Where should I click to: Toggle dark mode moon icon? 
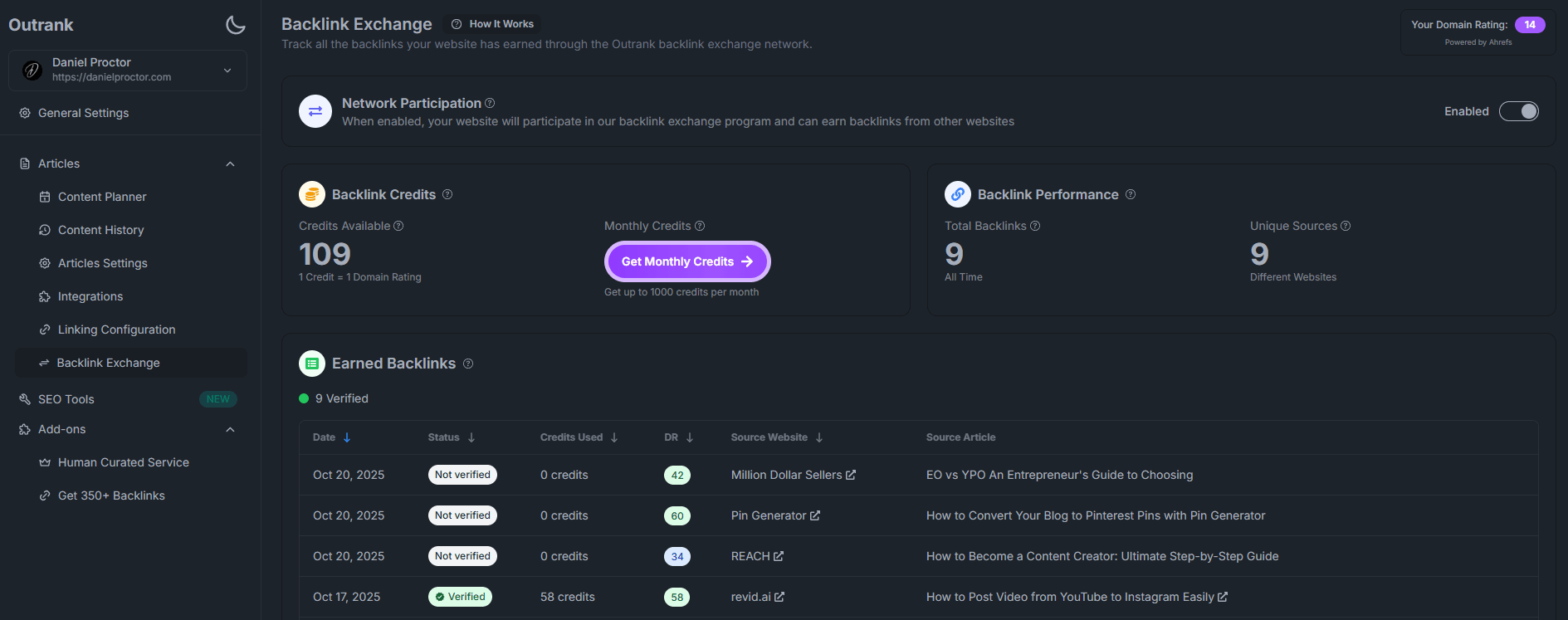(x=236, y=25)
